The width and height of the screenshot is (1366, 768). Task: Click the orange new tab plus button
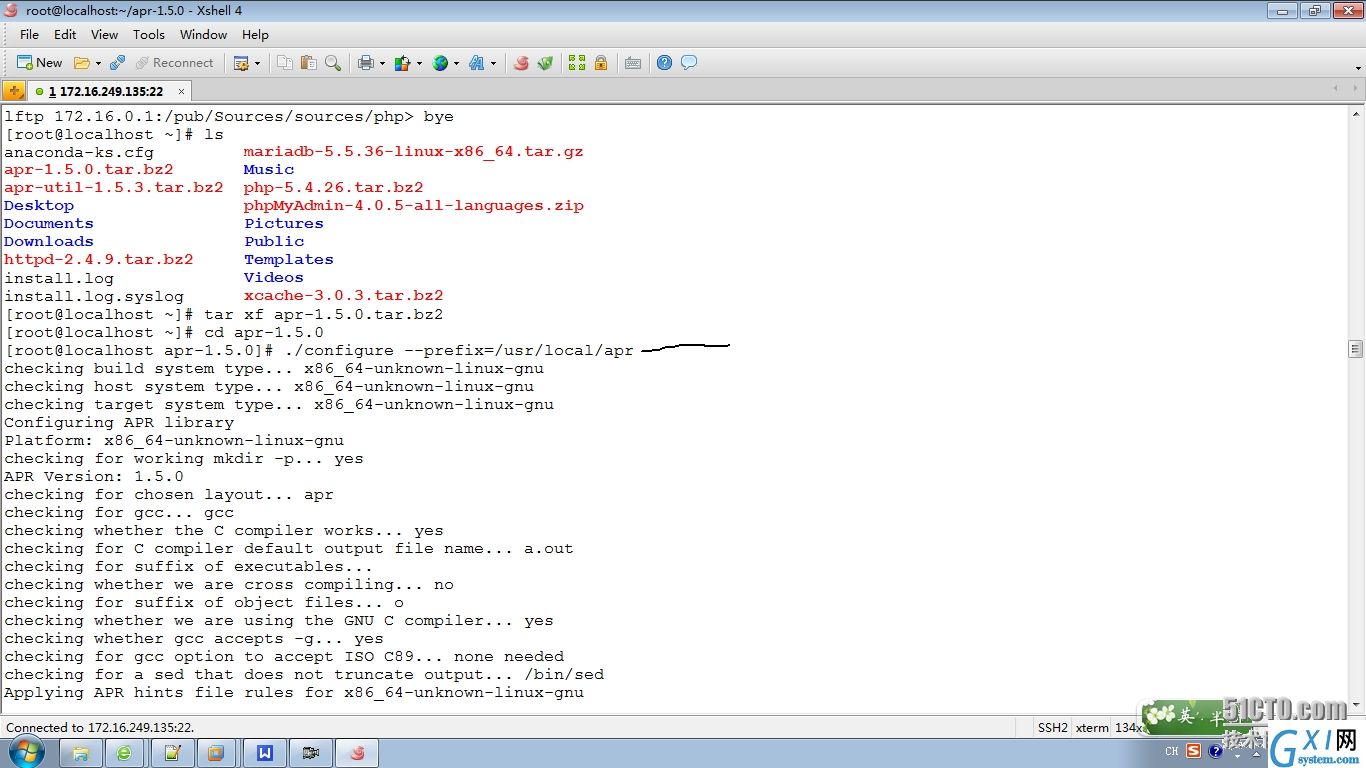pos(14,91)
